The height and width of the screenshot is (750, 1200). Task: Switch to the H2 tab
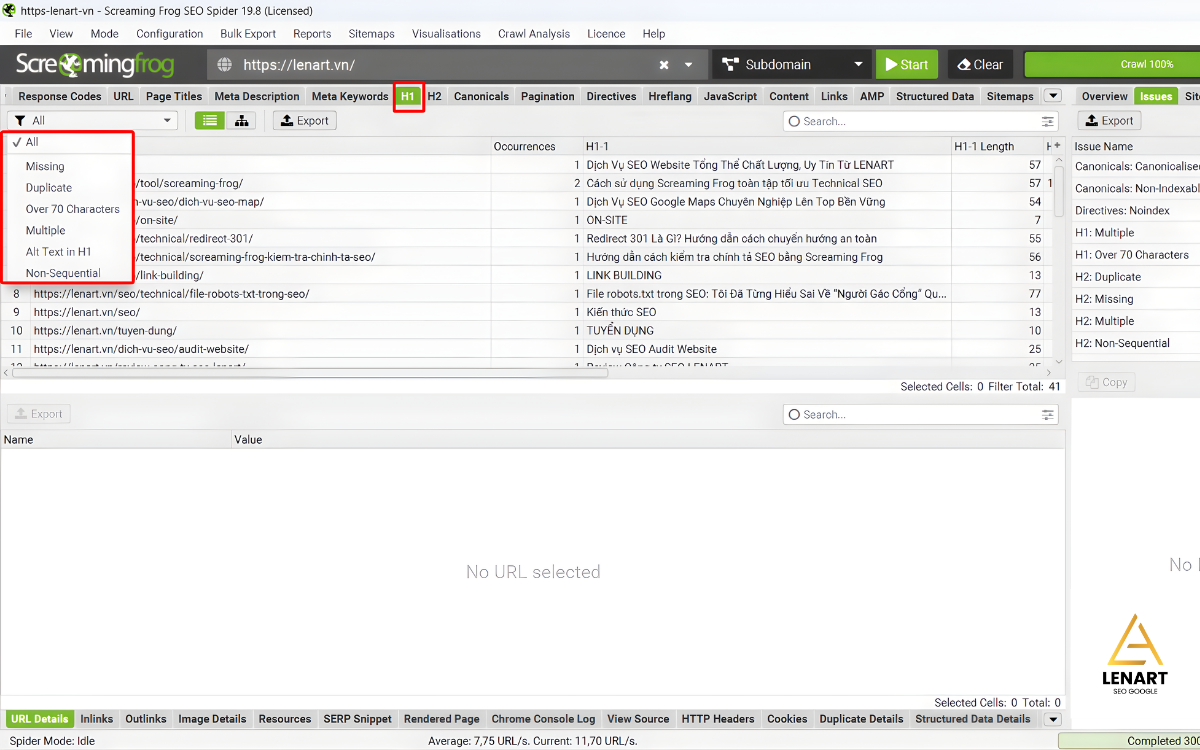click(435, 96)
